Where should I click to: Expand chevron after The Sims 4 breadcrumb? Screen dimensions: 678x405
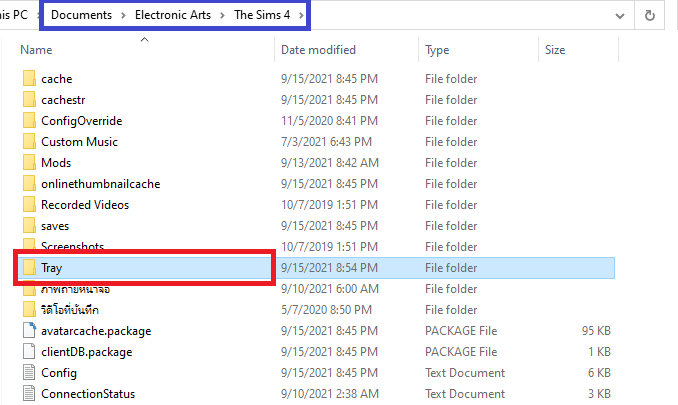[x=301, y=15]
